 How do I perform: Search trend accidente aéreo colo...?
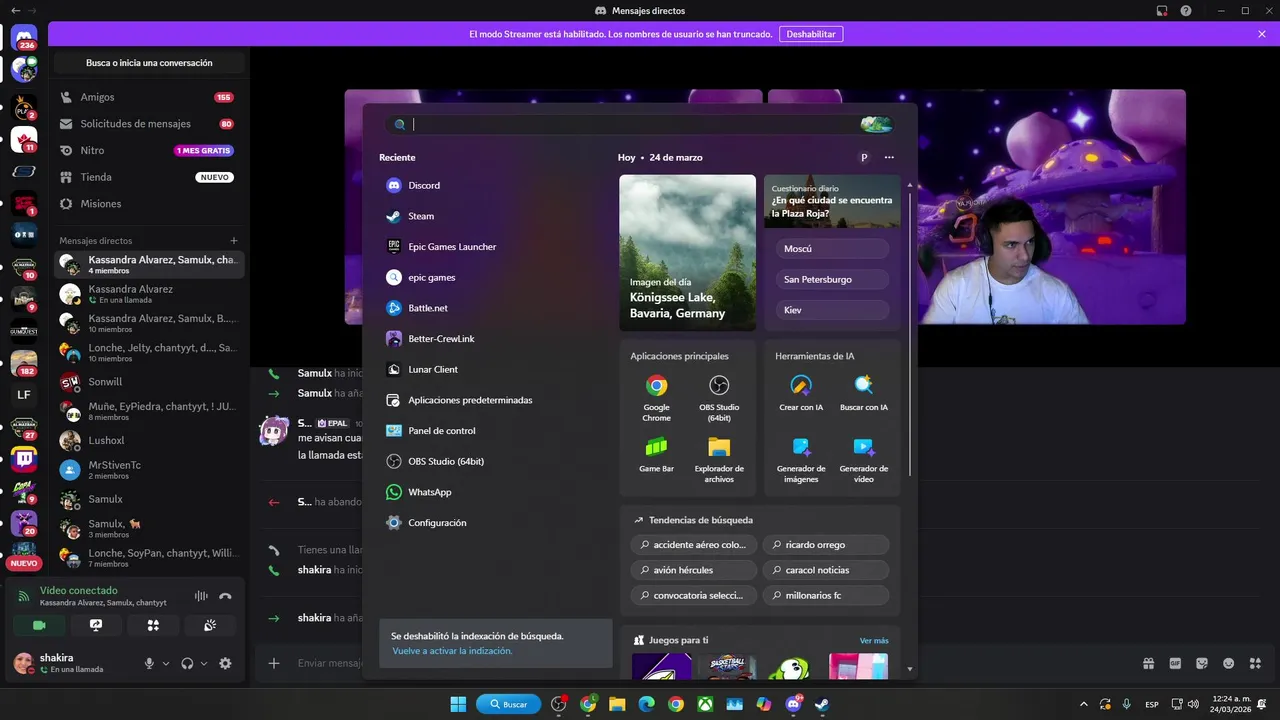pyautogui.click(x=694, y=545)
